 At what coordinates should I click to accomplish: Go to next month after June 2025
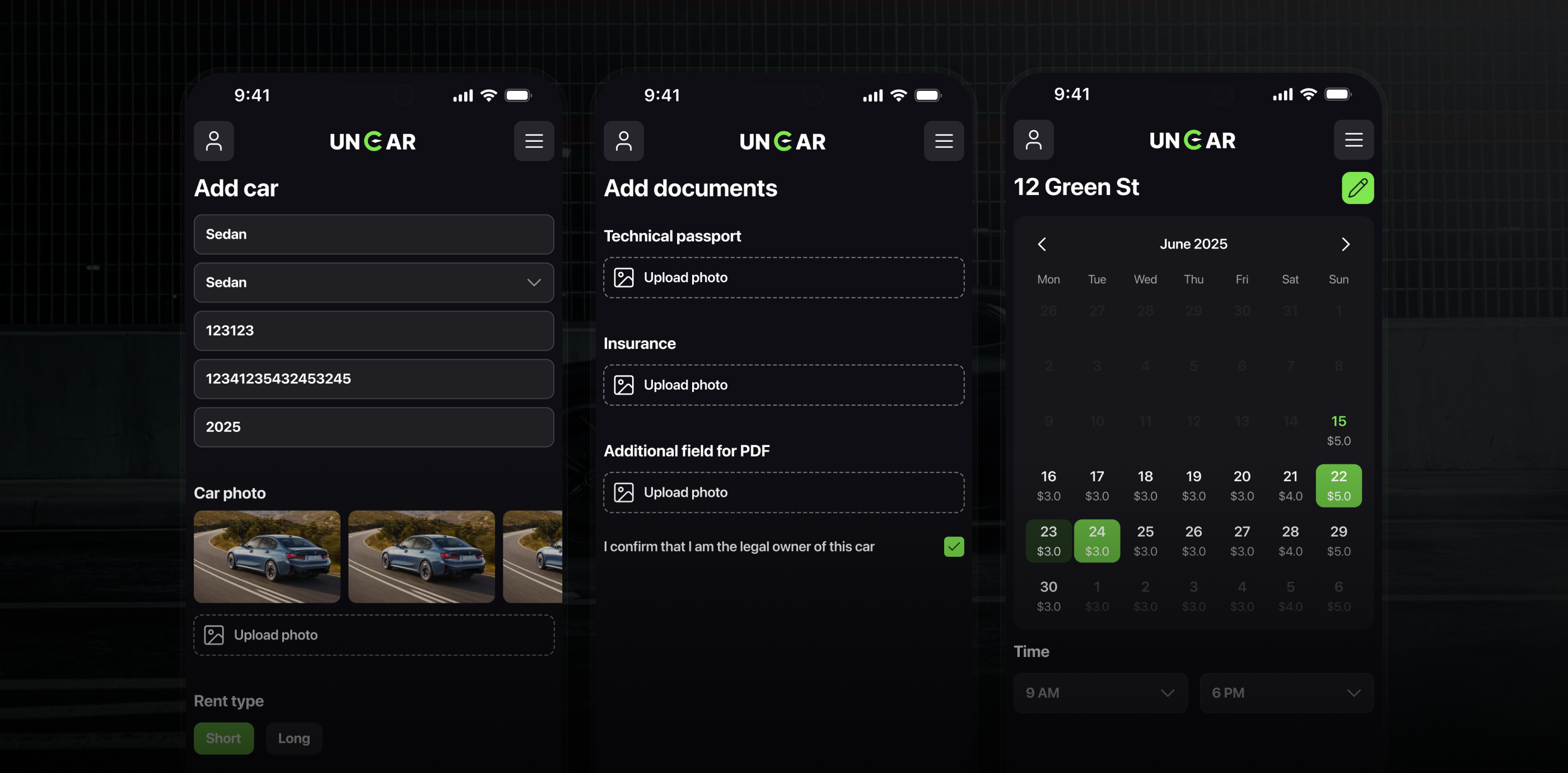pyautogui.click(x=1345, y=244)
